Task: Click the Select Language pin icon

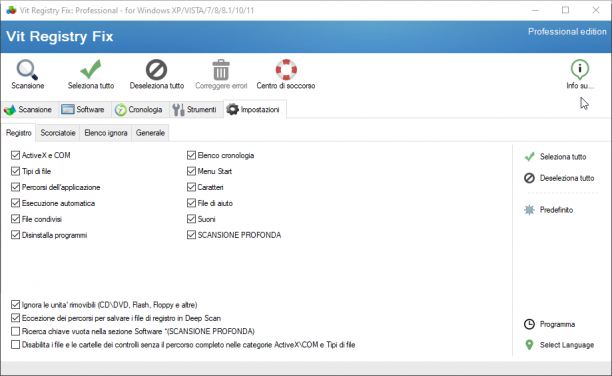Action: click(x=529, y=345)
